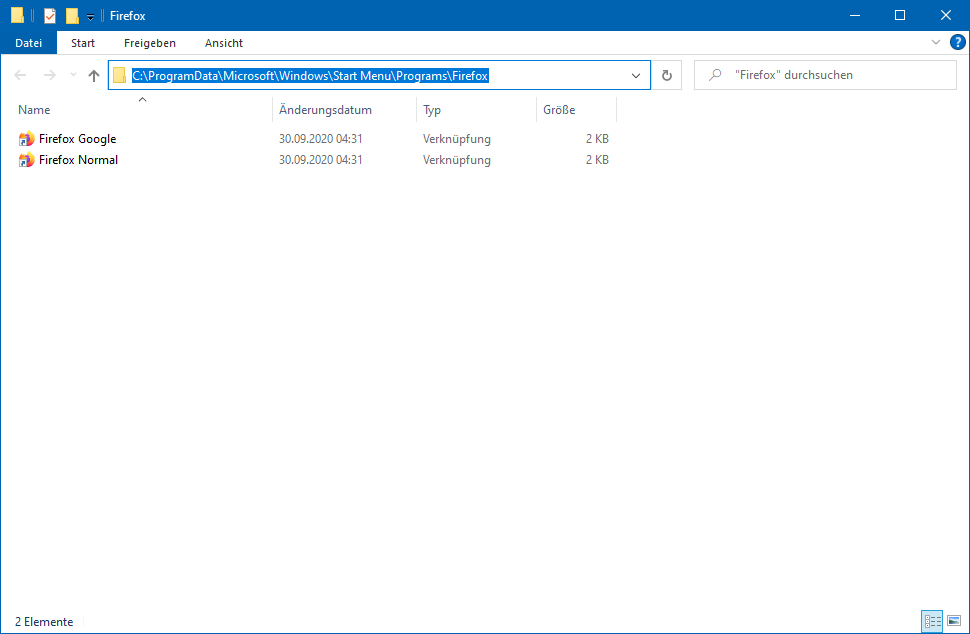Go up one folder level

93,75
